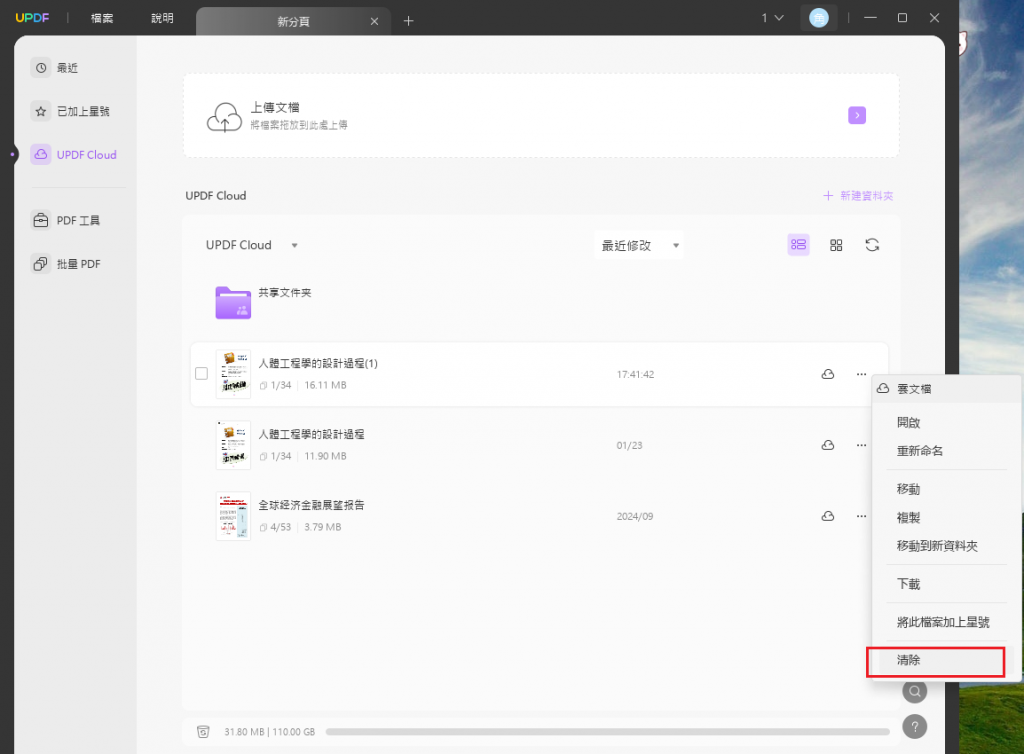This screenshot has height=754, width=1024.
Task: Switch to list view layout
Action: [x=798, y=245]
